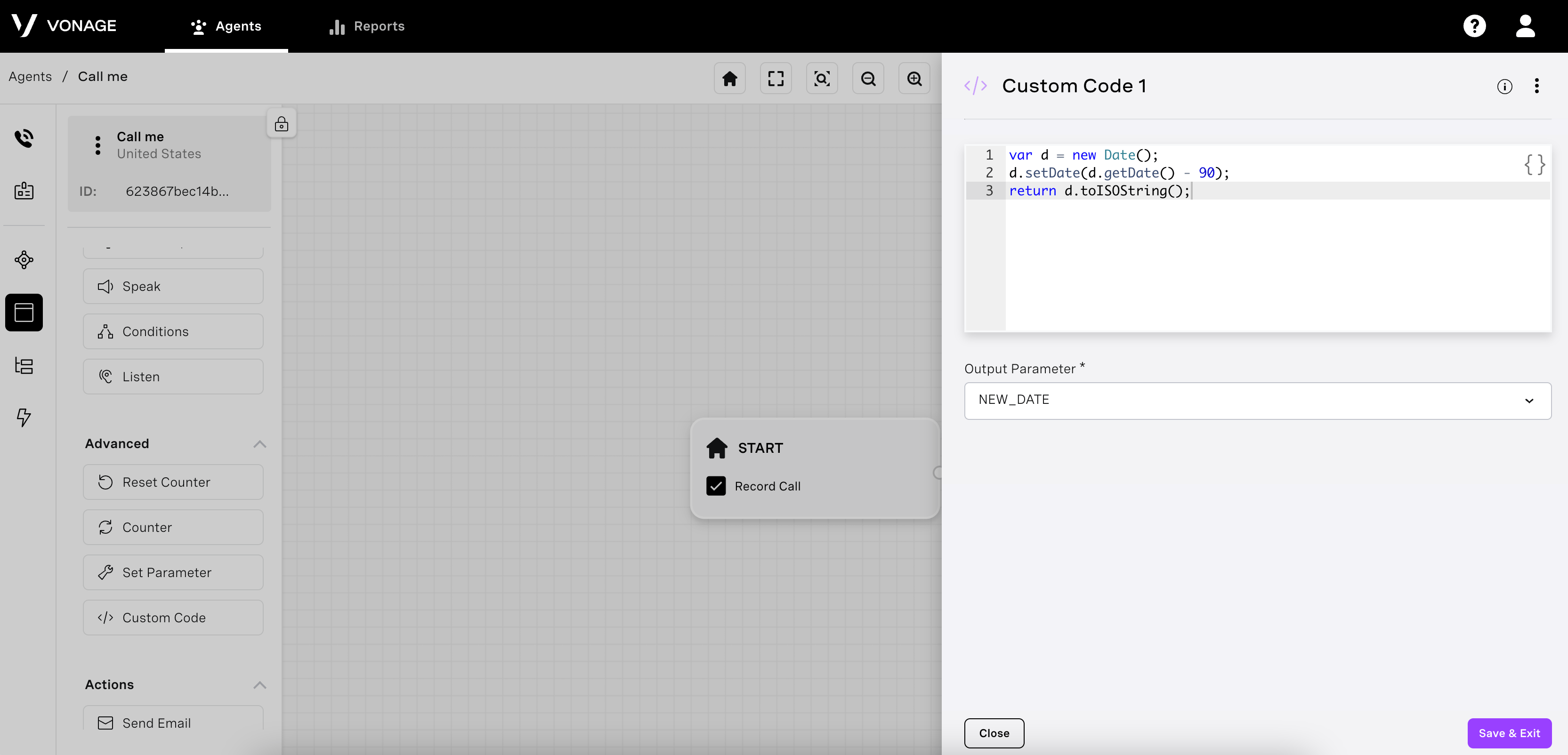Add a Reset Counter node
Screen dimensions: 1568x755
point(173,482)
